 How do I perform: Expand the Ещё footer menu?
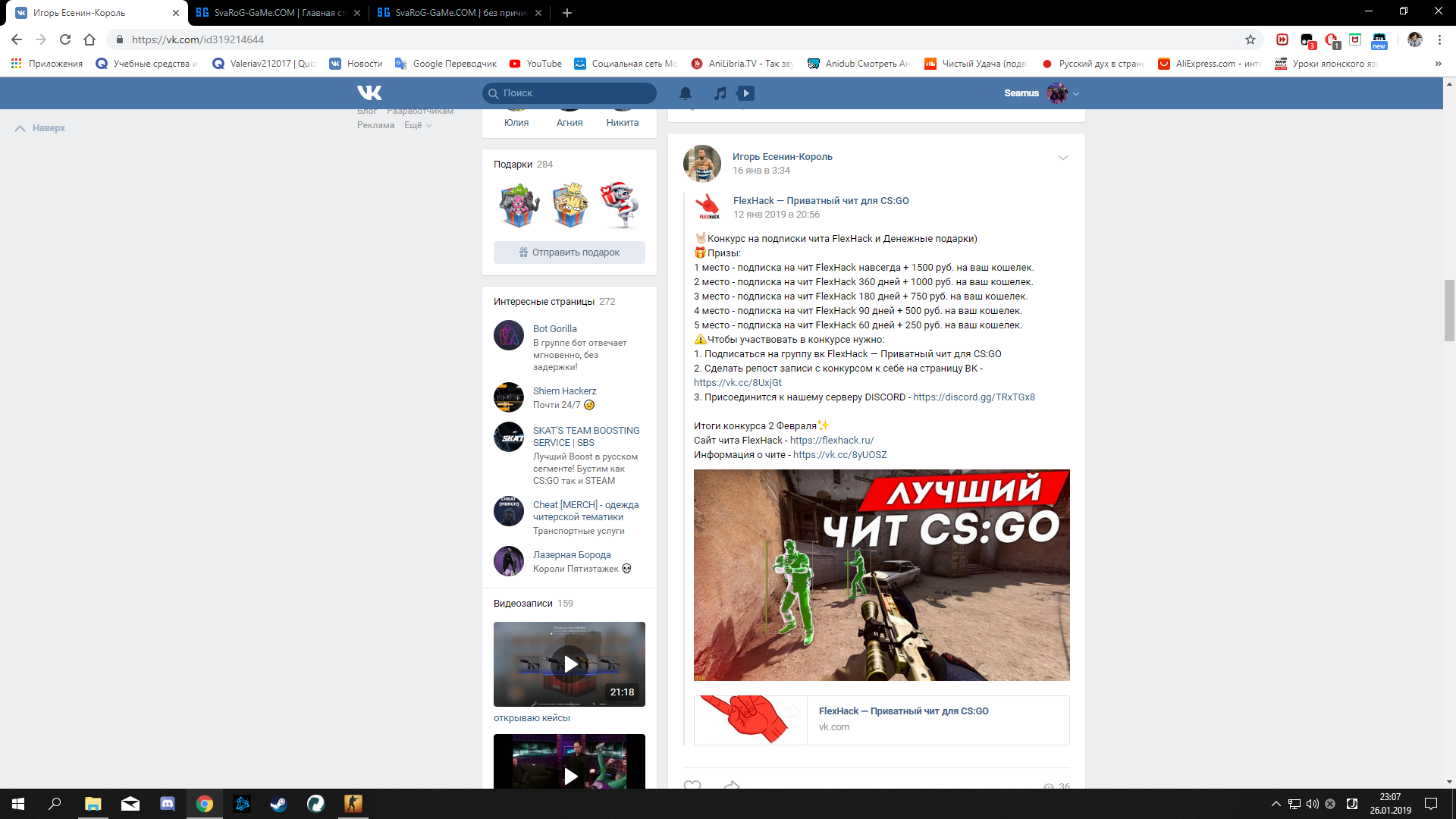[417, 125]
